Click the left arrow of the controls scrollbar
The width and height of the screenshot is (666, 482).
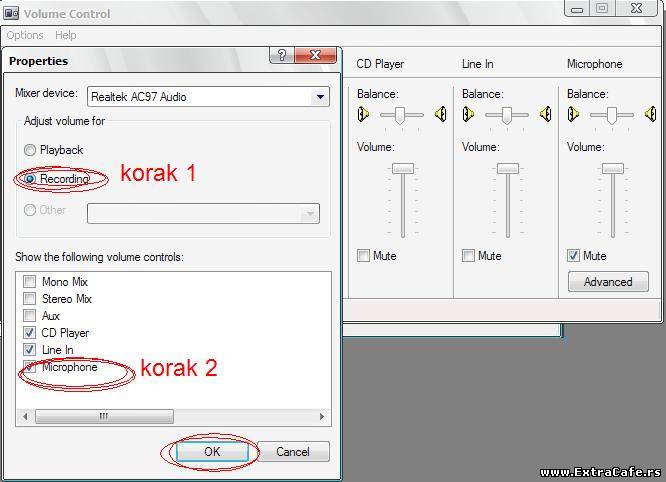pyautogui.click(x=25, y=417)
